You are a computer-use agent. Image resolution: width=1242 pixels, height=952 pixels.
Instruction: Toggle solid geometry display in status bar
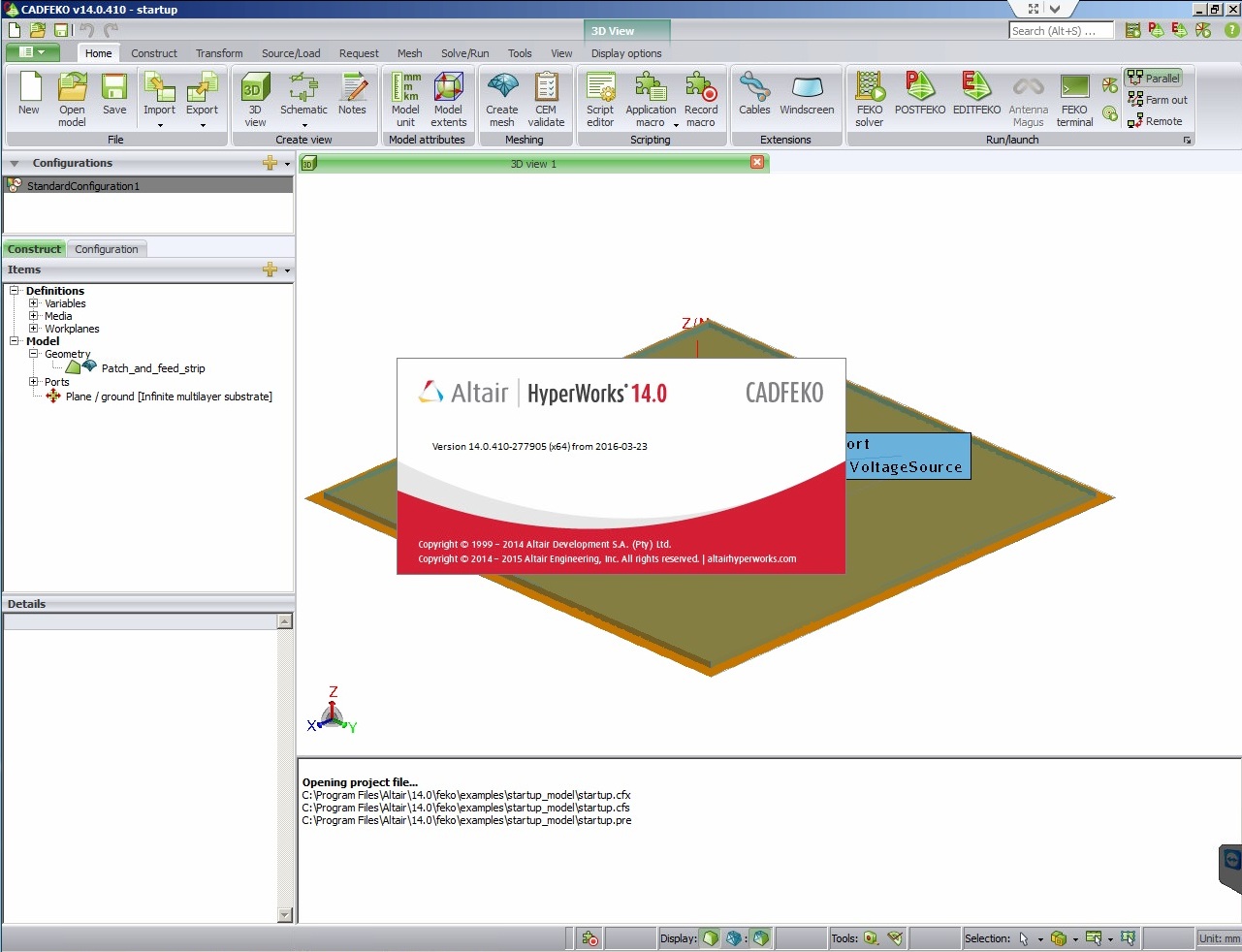point(711,937)
